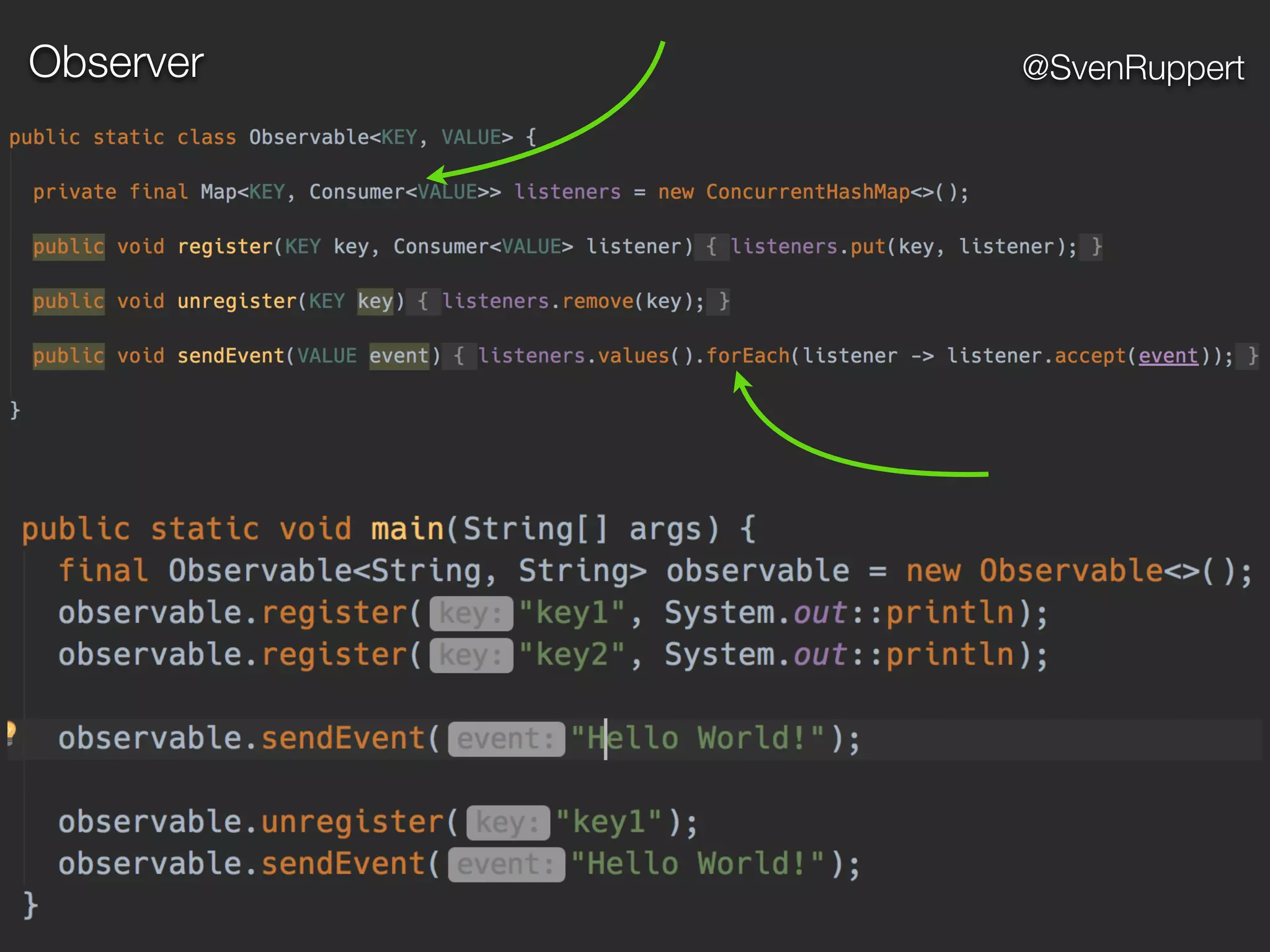Click event: hint on highlighted sendEvent line
The width and height of the screenshot is (1270, 952).
[x=506, y=739]
